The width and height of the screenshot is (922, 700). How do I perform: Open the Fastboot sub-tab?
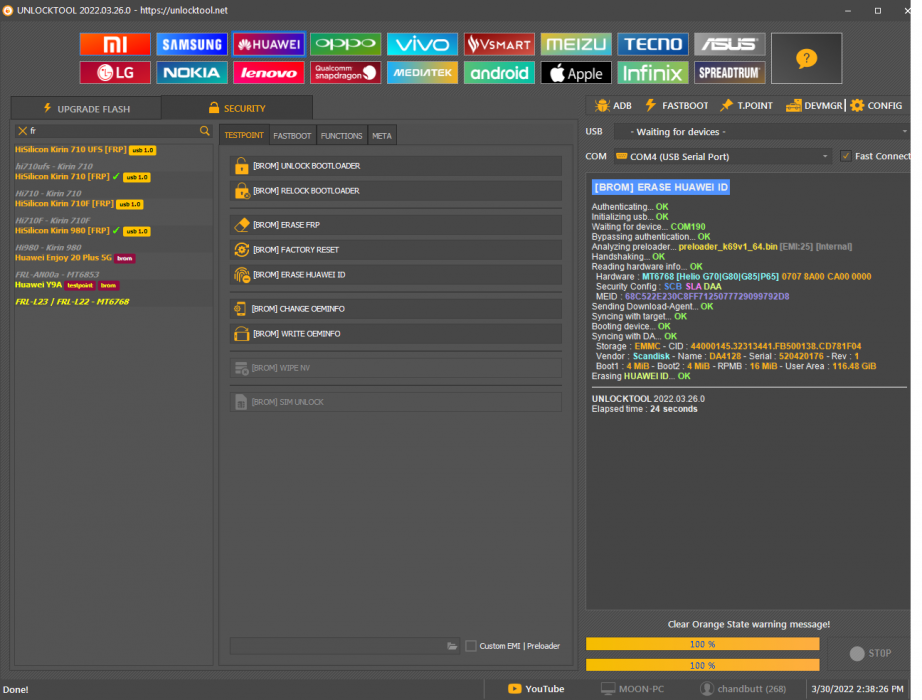click(292, 136)
